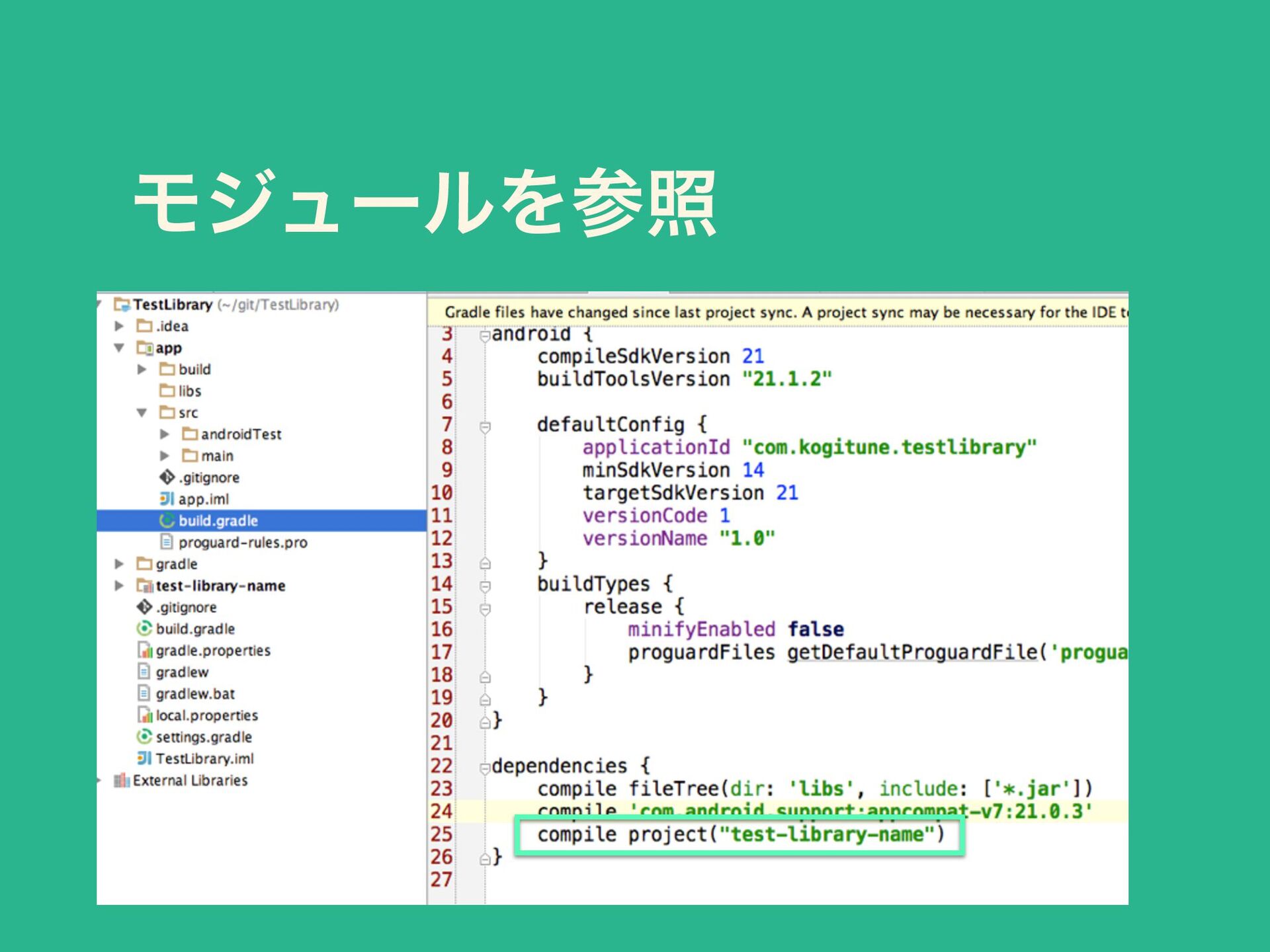Fold the buildTypes block at line 14
Viewport: 1270px width, 952px height.
(485, 586)
